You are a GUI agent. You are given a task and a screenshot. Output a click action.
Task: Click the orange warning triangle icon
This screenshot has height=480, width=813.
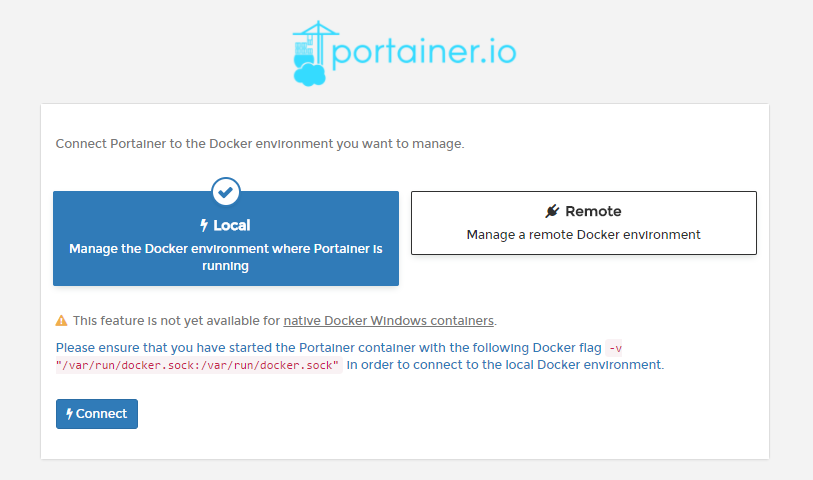[62, 321]
